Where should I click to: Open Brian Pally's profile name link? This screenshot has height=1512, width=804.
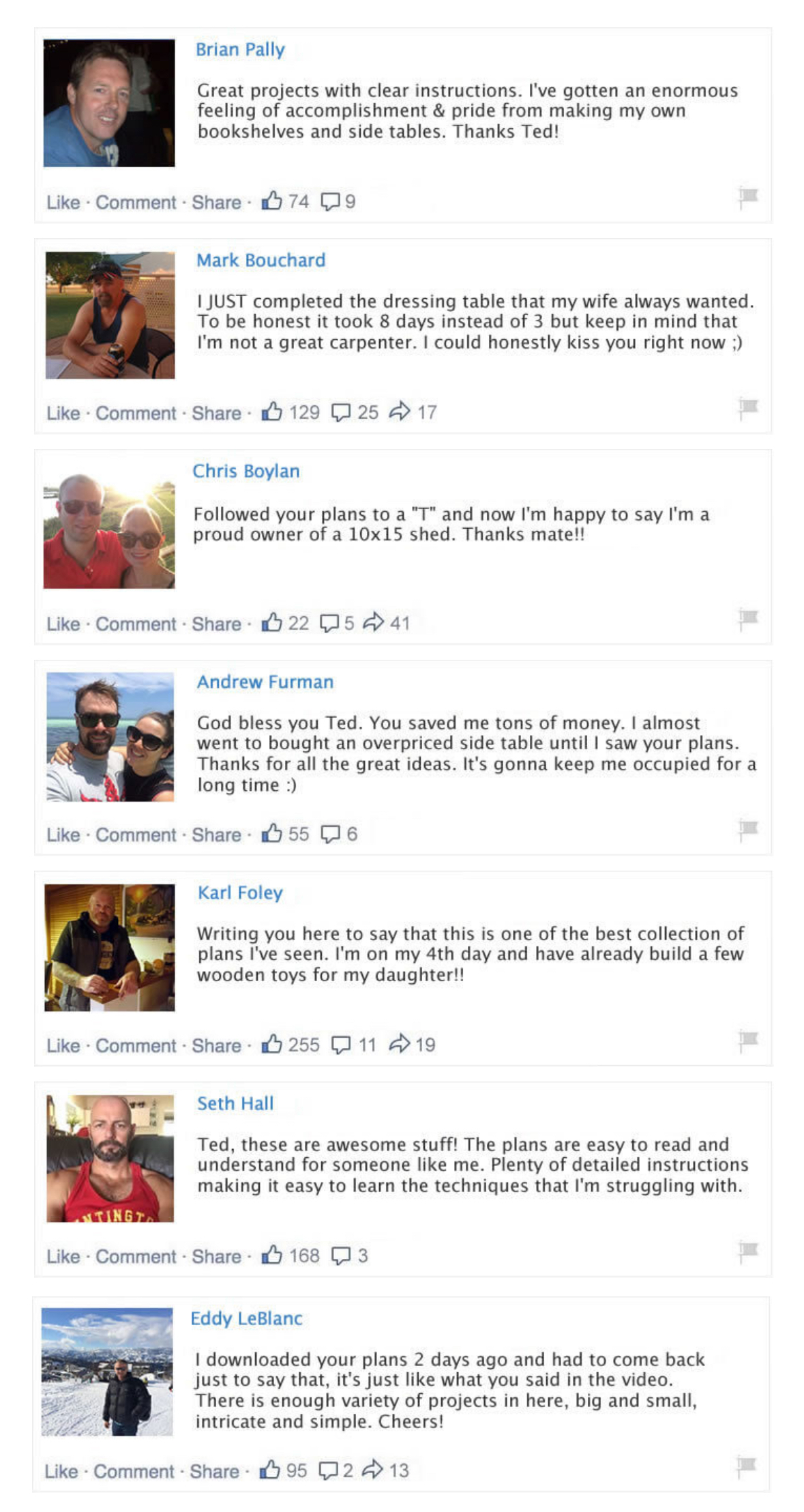pyautogui.click(x=240, y=50)
